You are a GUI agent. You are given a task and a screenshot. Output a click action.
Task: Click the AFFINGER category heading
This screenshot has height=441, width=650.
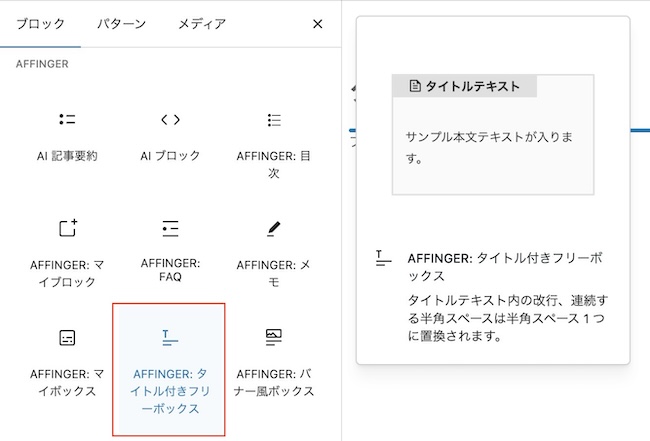coord(42,64)
